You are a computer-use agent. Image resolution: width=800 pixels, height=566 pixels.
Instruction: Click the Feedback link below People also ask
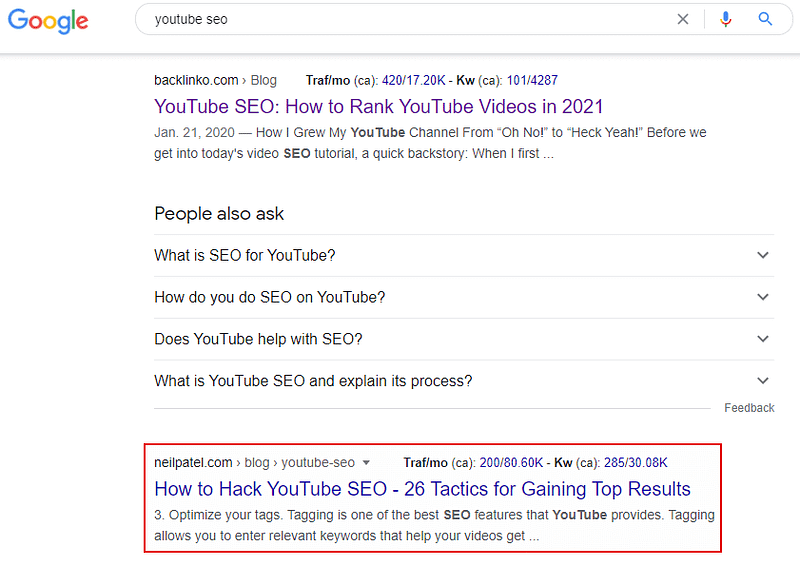click(x=749, y=408)
